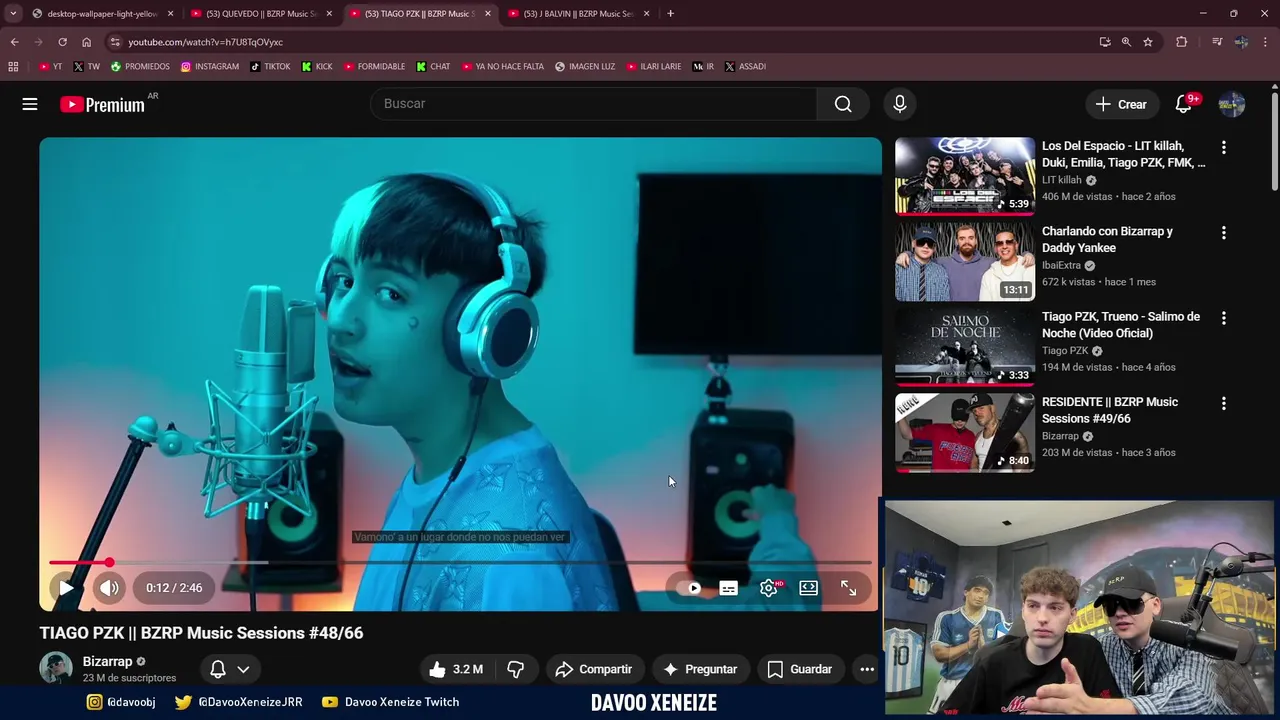The image size is (1280, 720).
Task: Open the Crear create button
Action: click(x=1121, y=104)
